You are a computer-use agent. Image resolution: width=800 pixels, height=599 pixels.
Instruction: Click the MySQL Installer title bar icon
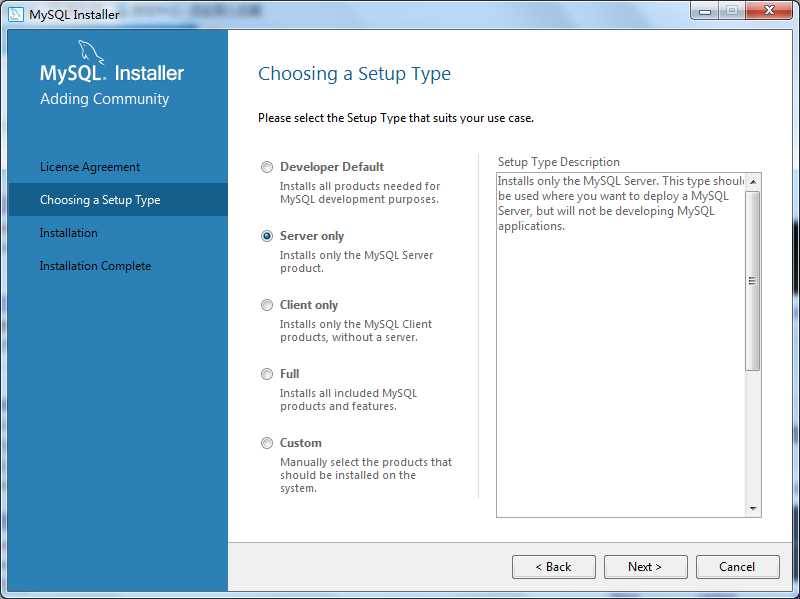coord(16,14)
